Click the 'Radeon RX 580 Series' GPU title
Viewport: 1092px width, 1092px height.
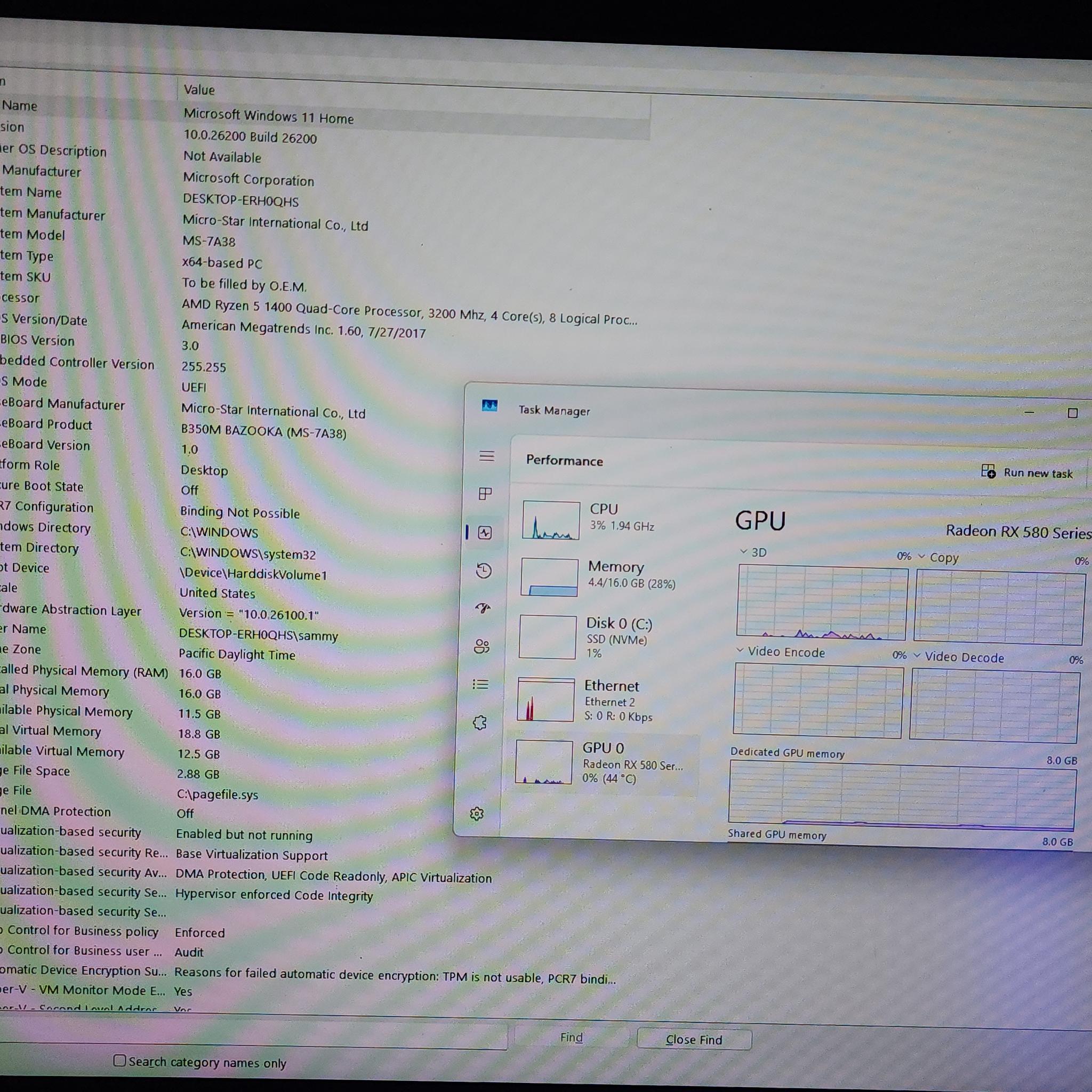1018,532
